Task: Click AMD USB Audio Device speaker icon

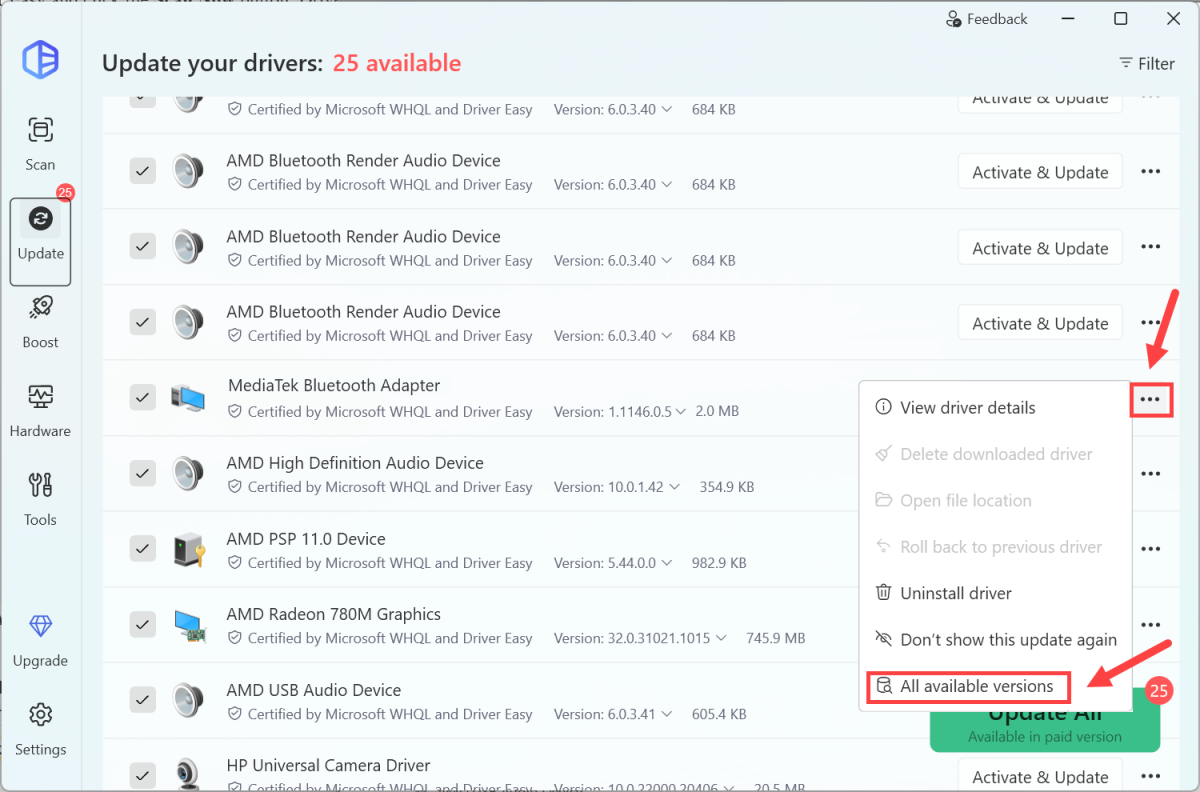Action: [x=187, y=700]
